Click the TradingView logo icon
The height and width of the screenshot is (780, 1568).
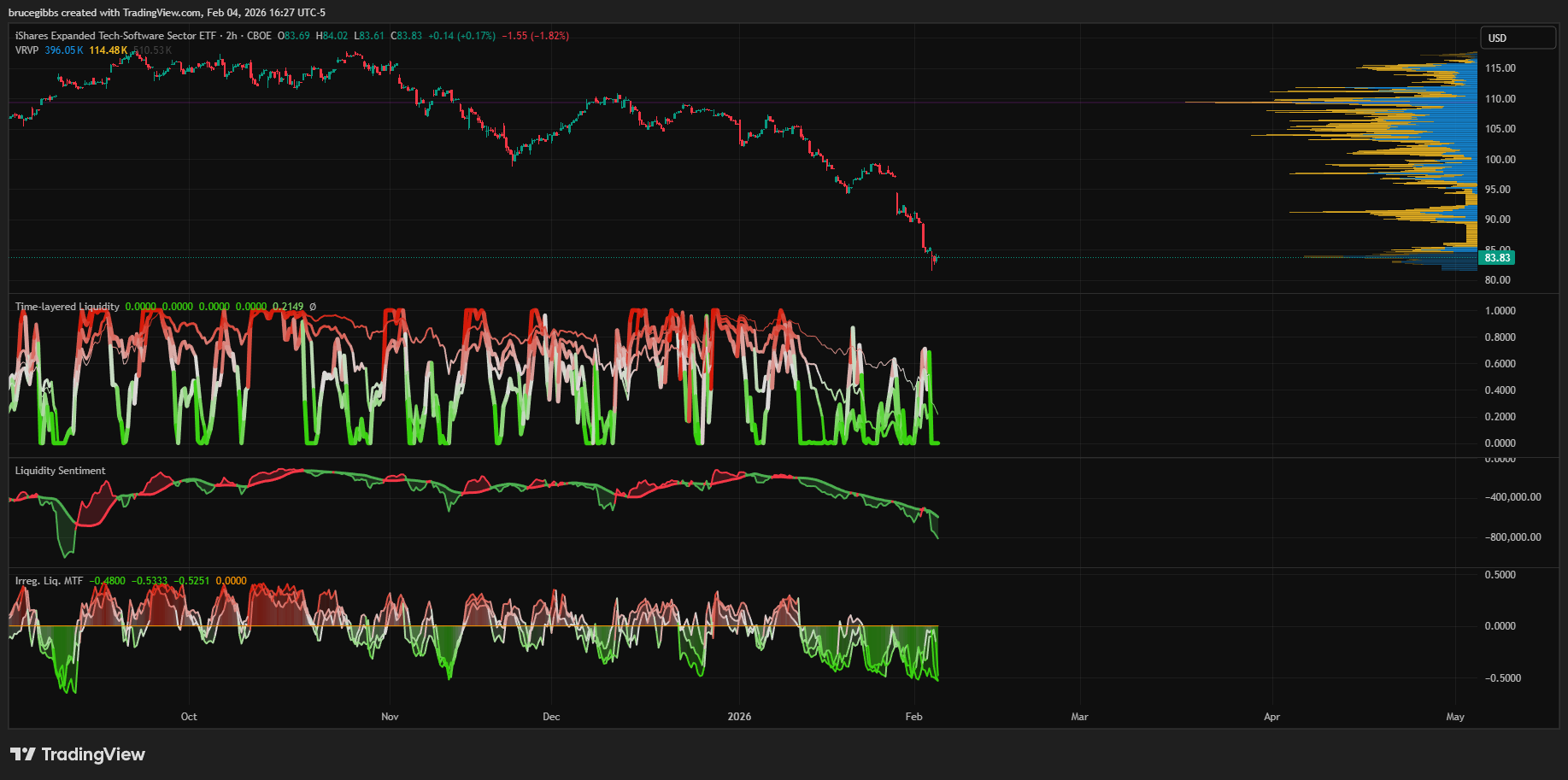23,754
